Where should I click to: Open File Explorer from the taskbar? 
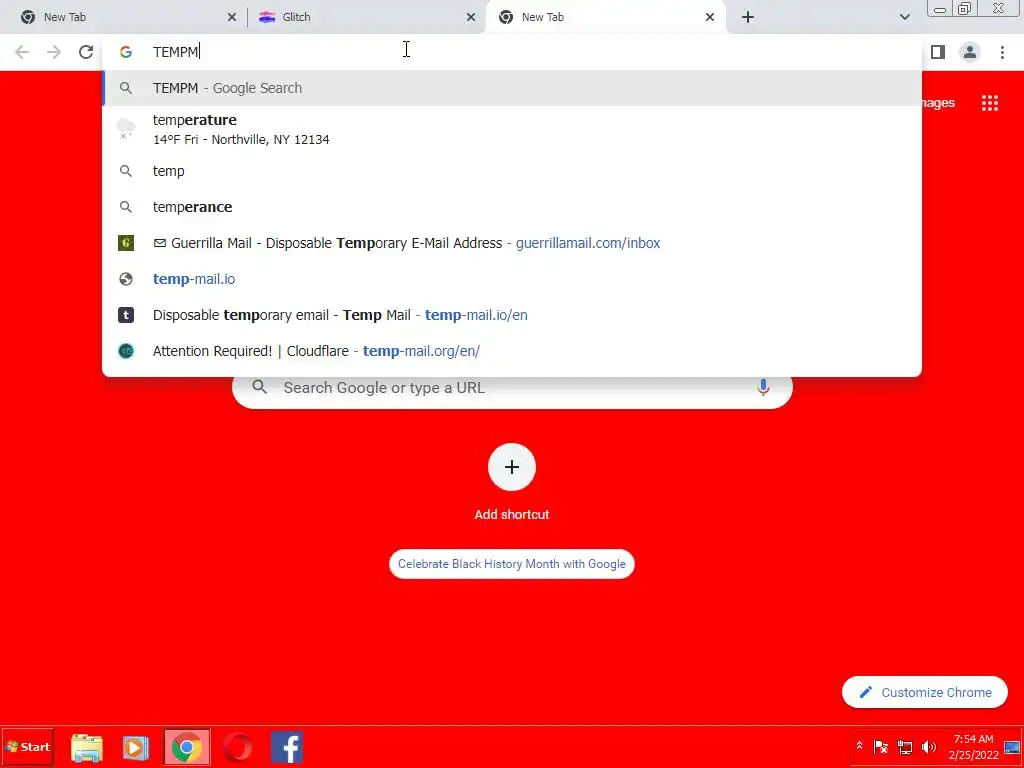point(87,748)
